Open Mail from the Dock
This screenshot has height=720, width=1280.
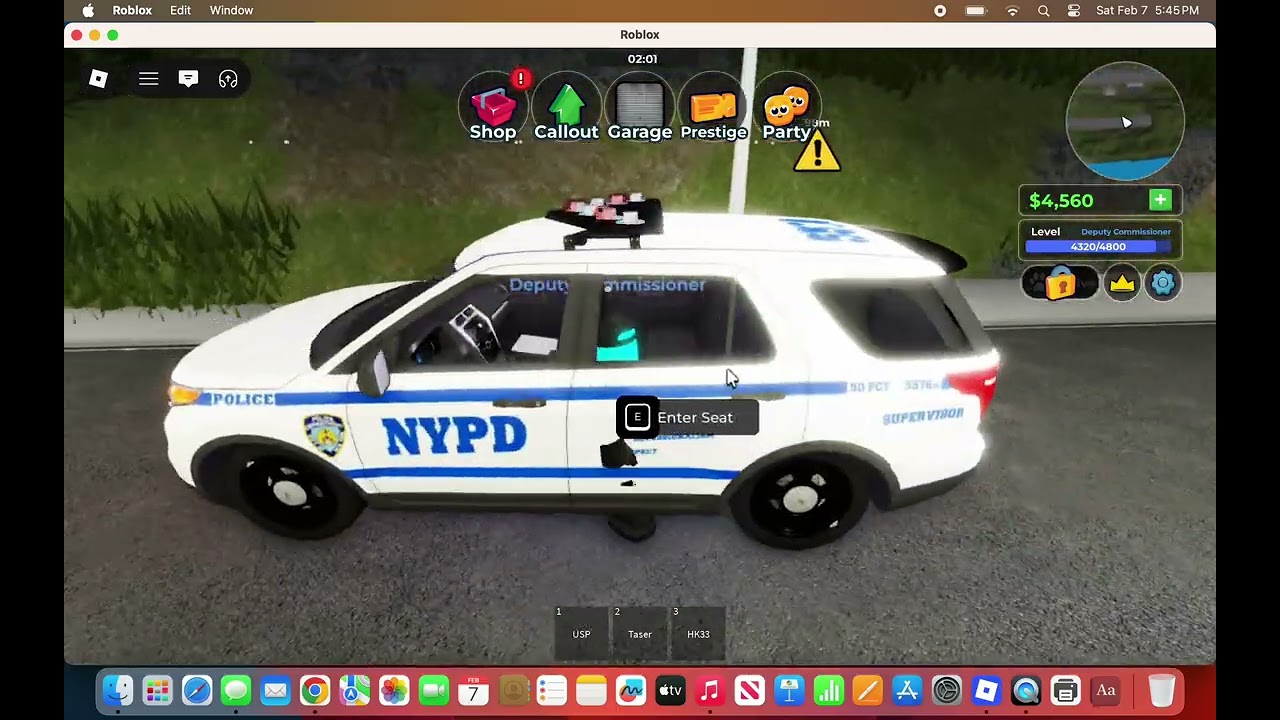point(276,690)
